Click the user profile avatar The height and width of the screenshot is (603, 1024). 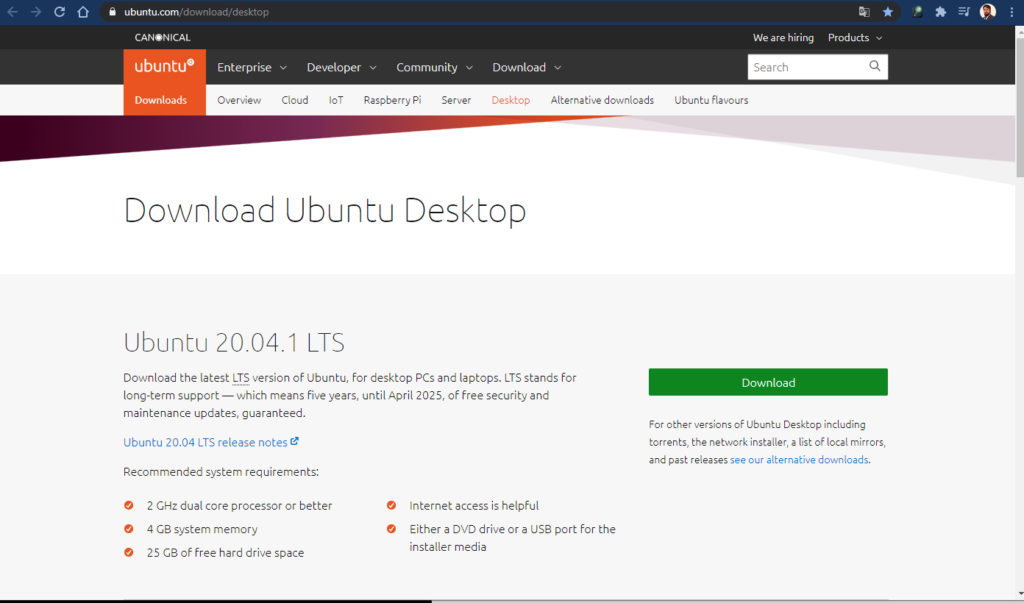(987, 12)
